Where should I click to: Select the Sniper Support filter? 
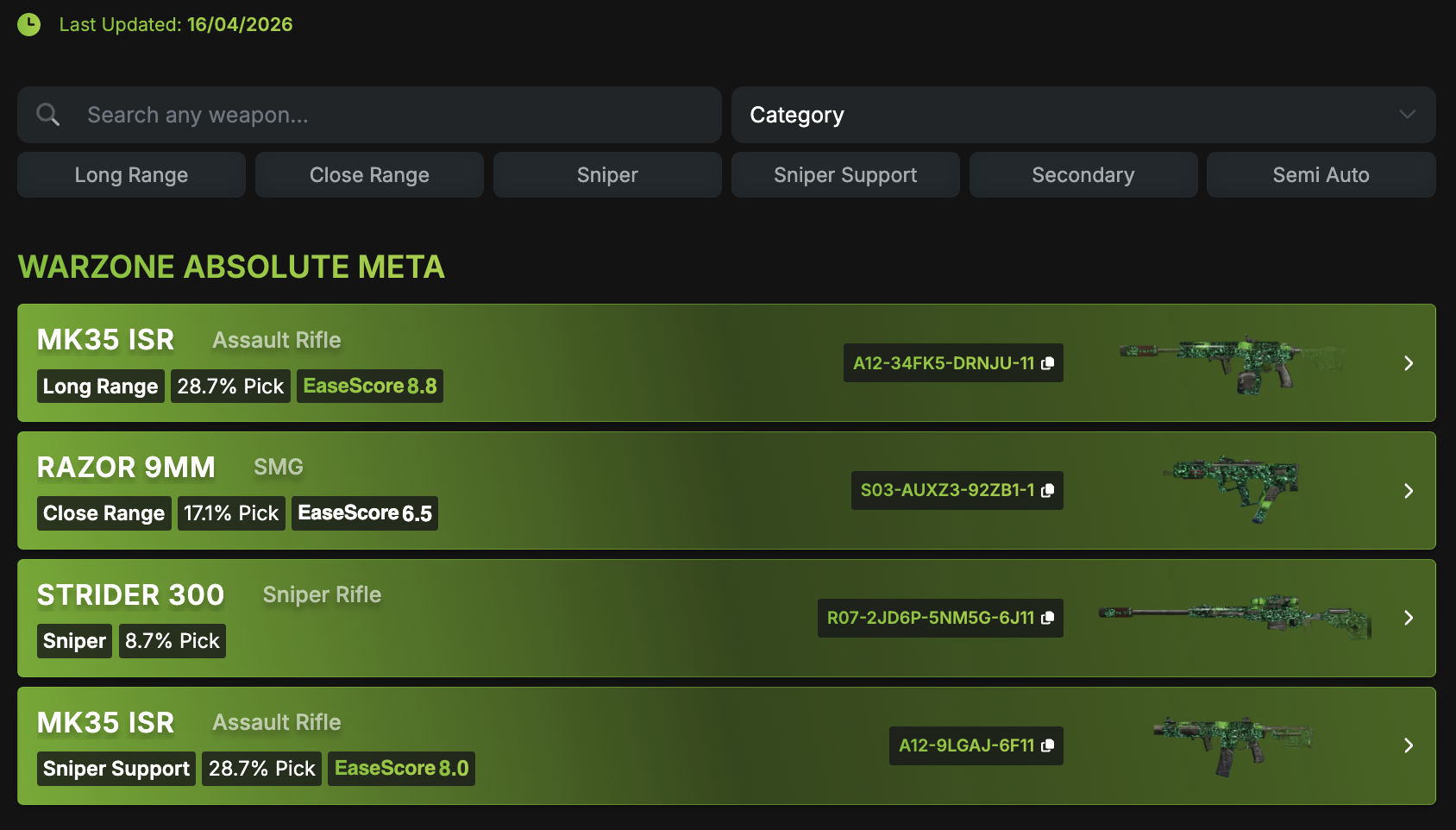845,175
